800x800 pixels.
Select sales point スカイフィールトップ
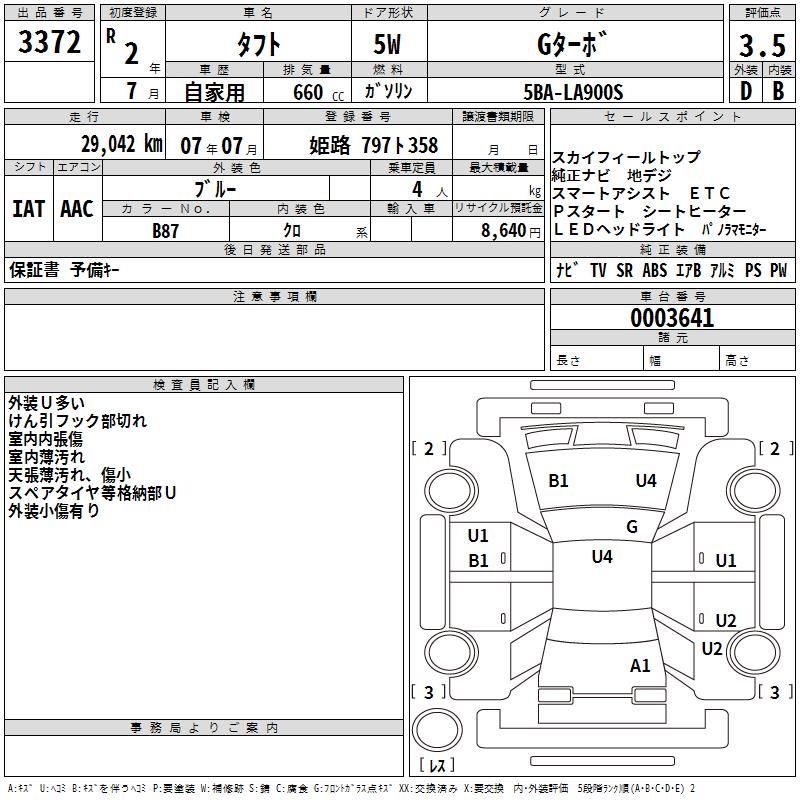(627, 157)
